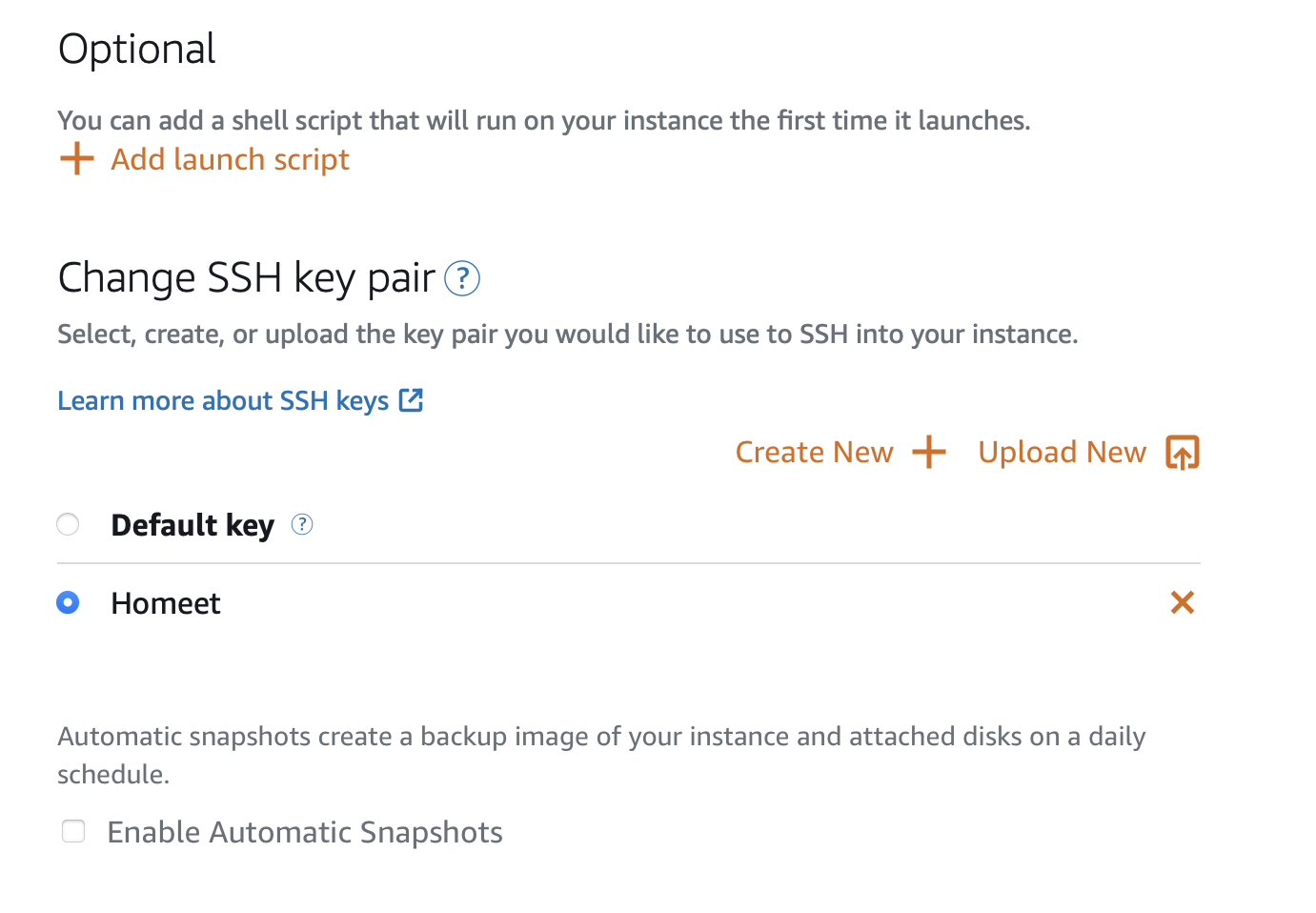The height and width of the screenshot is (913, 1316).
Task: Open help icon next to Change SSH key pair
Action: pos(462,279)
